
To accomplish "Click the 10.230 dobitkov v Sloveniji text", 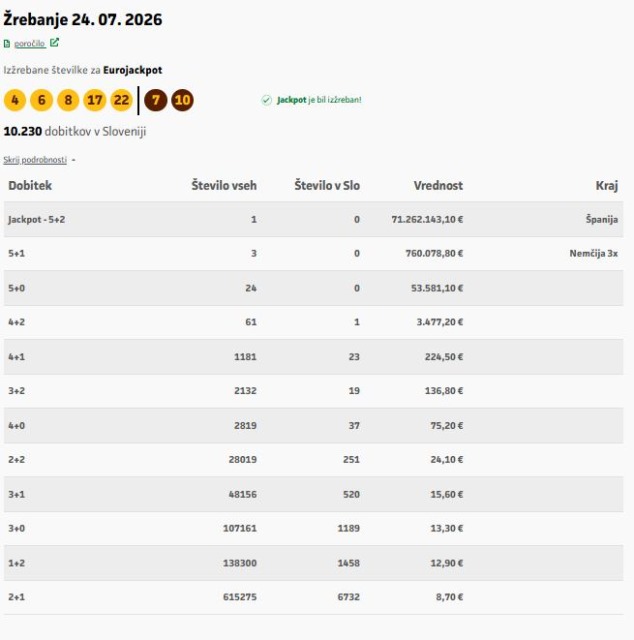I will (x=75, y=132).
